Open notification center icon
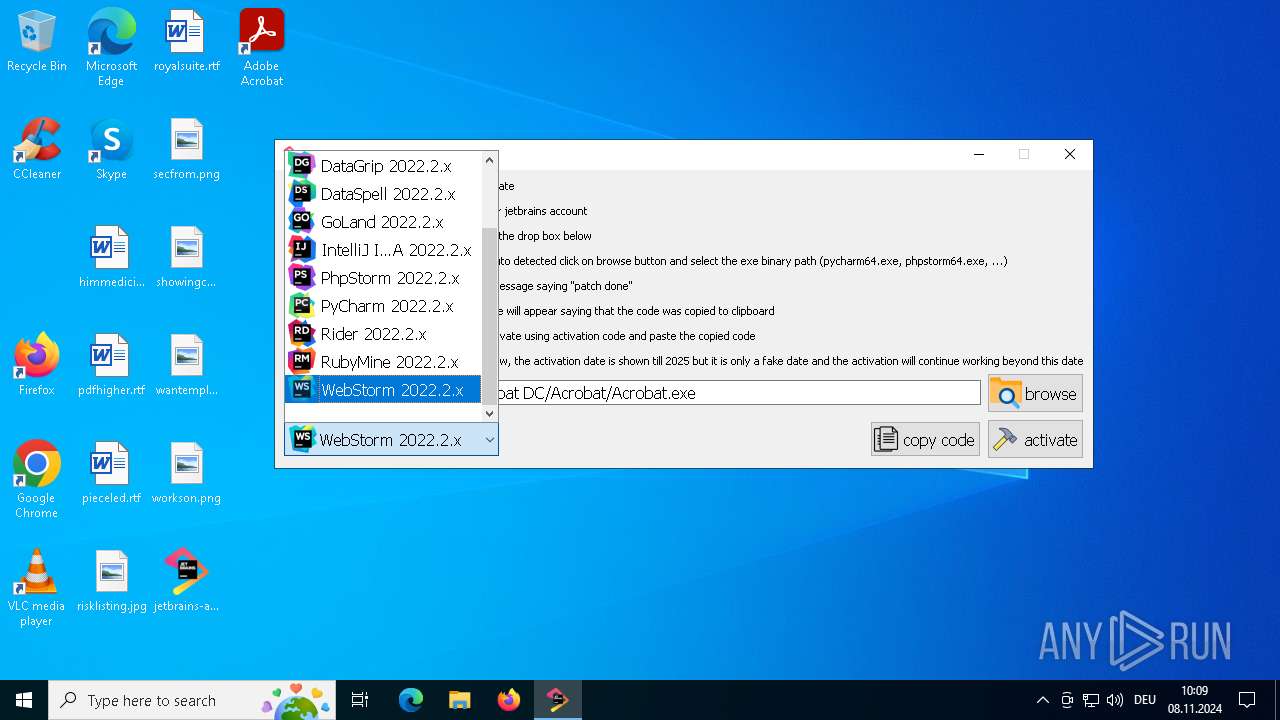The width and height of the screenshot is (1280, 720). [1247, 700]
